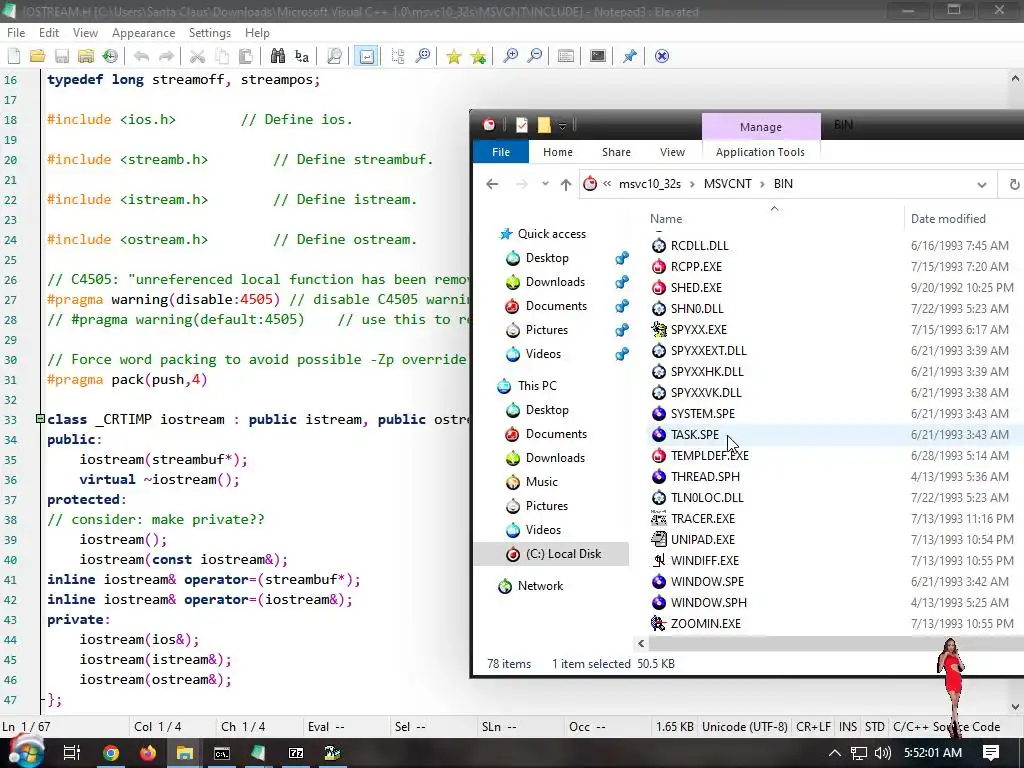Viewport: 1024px width, 768px height.
Task: Open Downloads under Quick access
Action: click(x=555, y=282)
